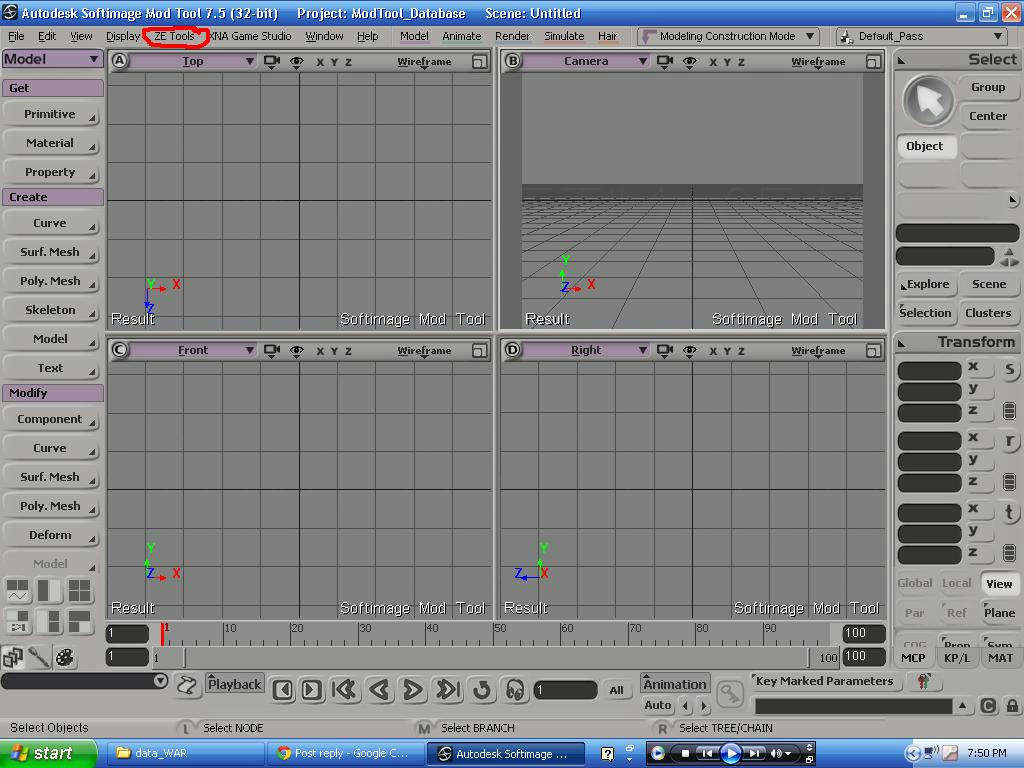Open the paint brush toolbar icon
The image size is (1024, 768).
coord(39,657)
